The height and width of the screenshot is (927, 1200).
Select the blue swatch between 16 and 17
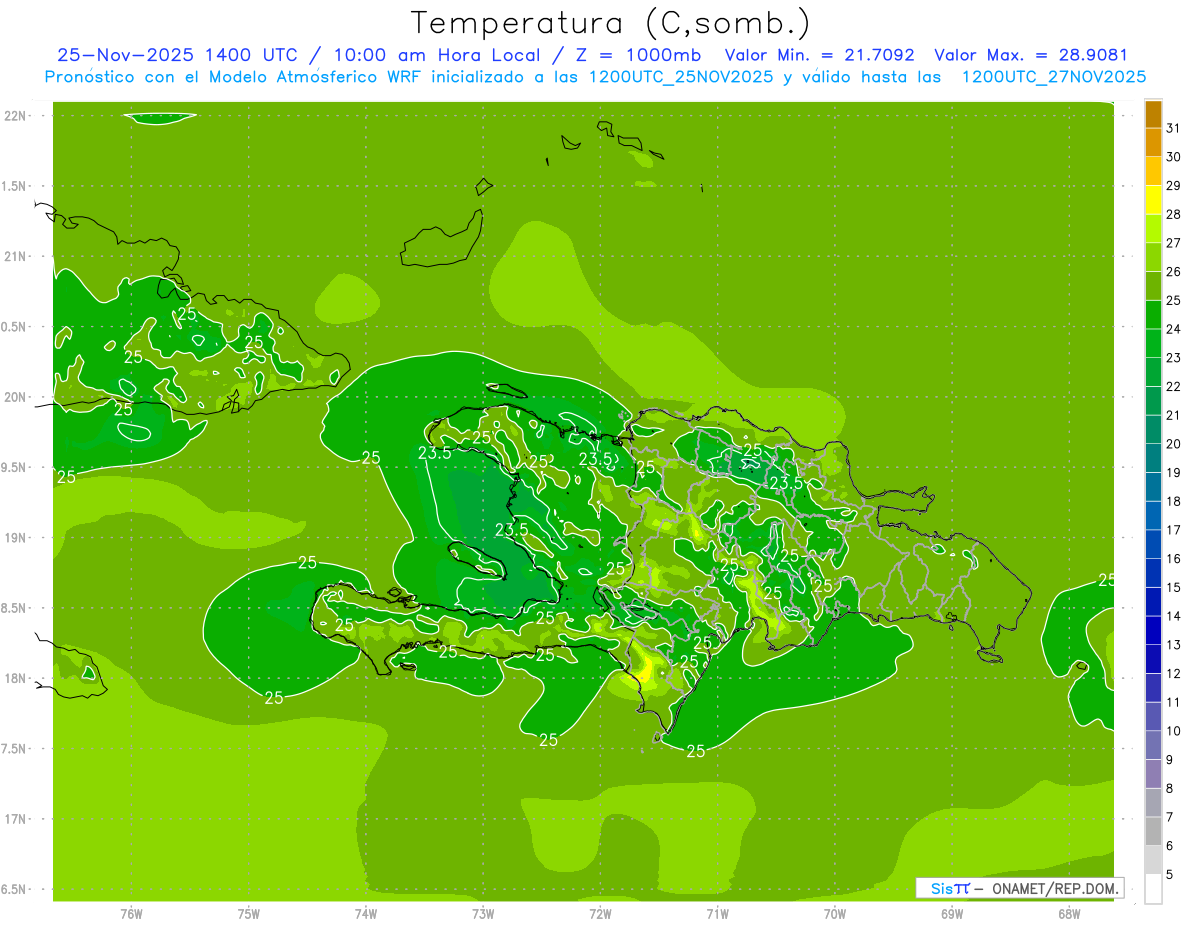coord(1153,544)
